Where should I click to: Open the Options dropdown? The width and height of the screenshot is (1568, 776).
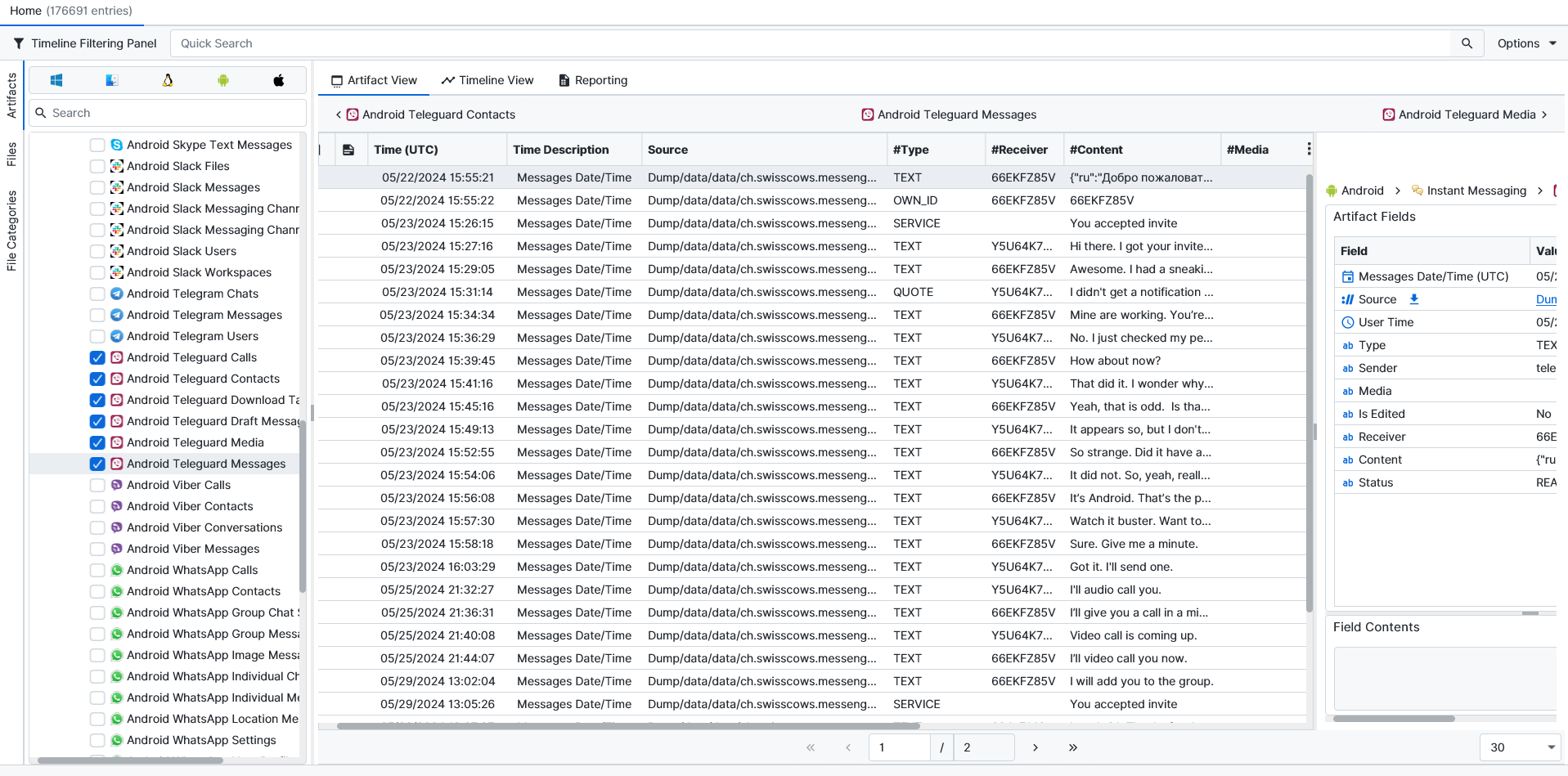[1526, 43]
